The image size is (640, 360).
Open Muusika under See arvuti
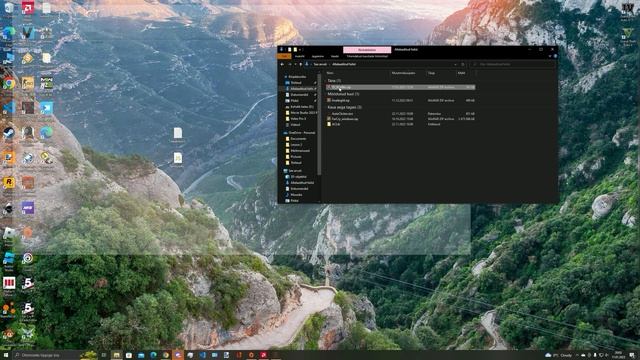click(296, 195)
